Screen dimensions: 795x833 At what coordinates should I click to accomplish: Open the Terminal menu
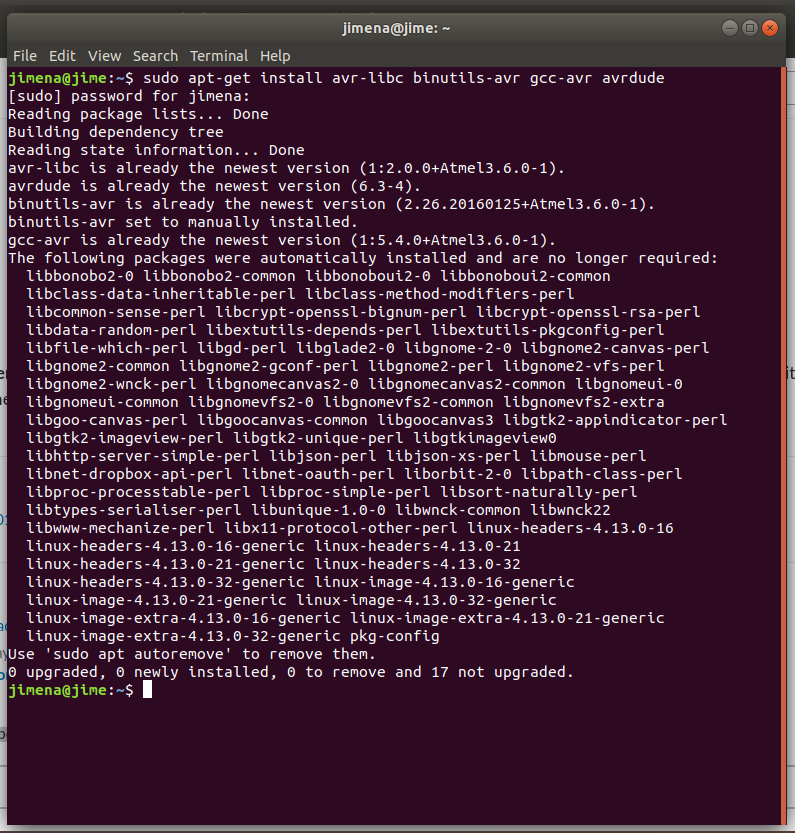(x=219, y=56)
